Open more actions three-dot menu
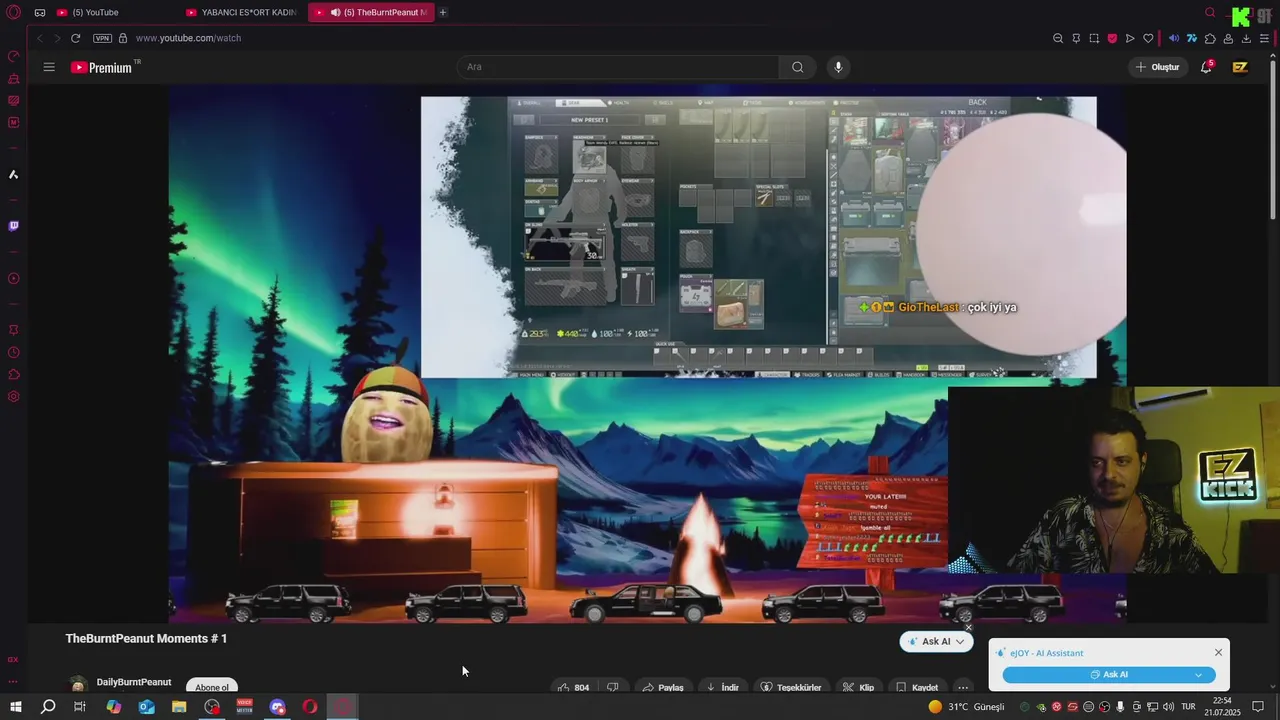The image size is (1280, 720). (x=963, y=687)
